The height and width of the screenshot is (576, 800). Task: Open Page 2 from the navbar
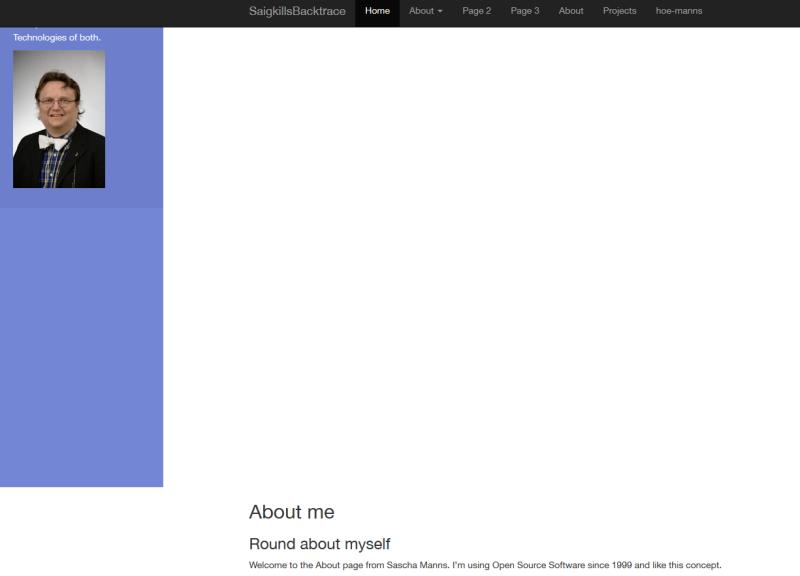coord(476,11)
